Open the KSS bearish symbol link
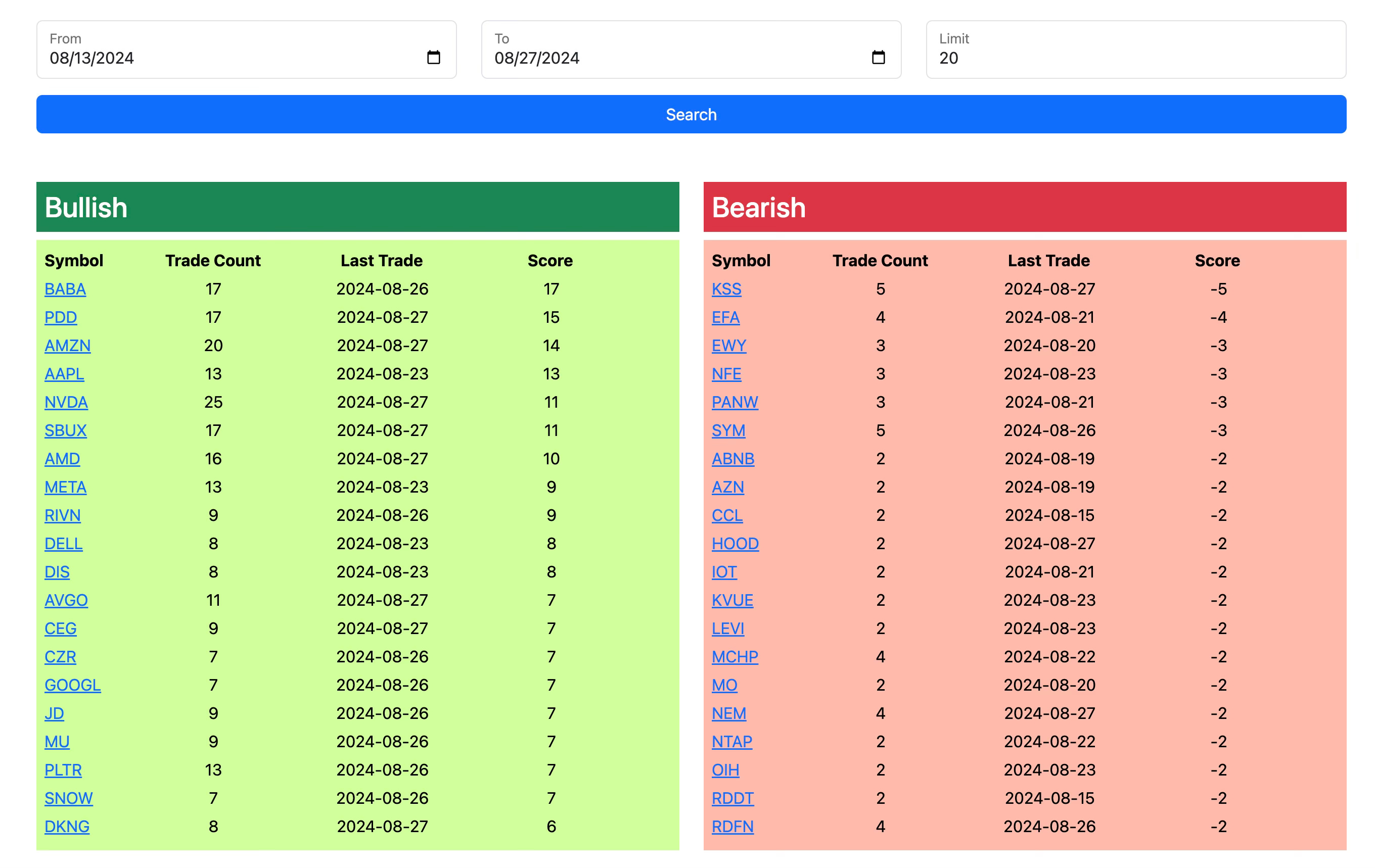The image size is (1375, 868). tap(726, 289)
